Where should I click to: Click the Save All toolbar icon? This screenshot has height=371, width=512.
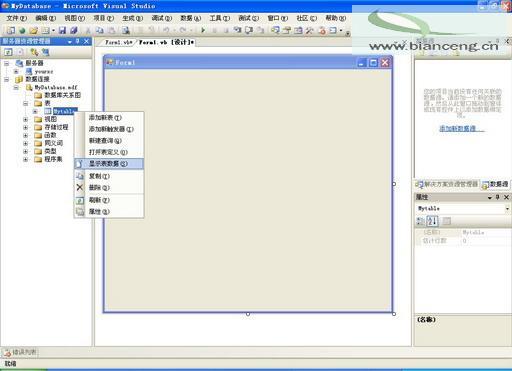[x=73, y=30]
